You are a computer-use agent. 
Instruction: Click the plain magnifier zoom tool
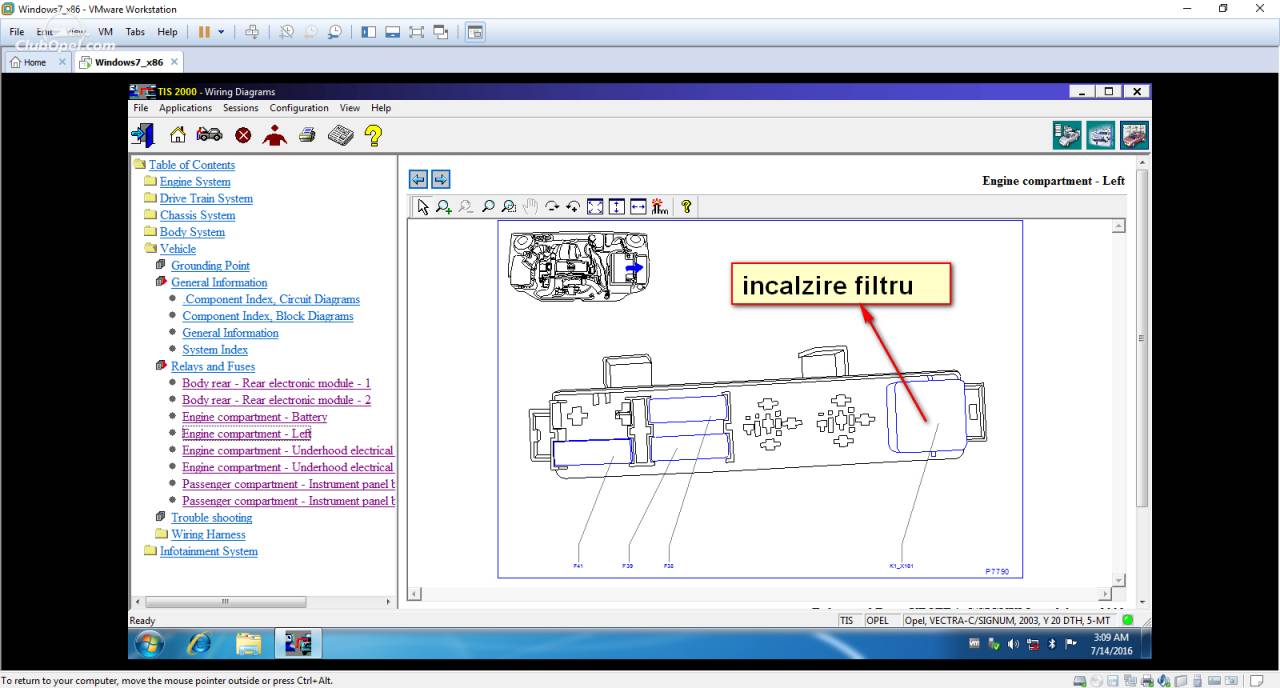(488, 207)
